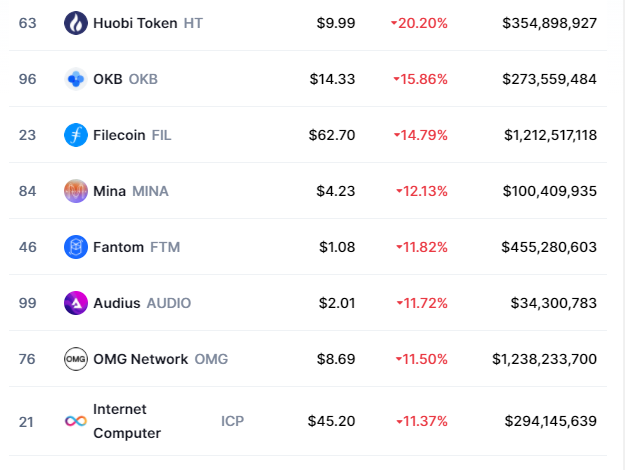
Task: Click Filecoin's $1,212,517,118 volume value
Action: tap(550, 134)
